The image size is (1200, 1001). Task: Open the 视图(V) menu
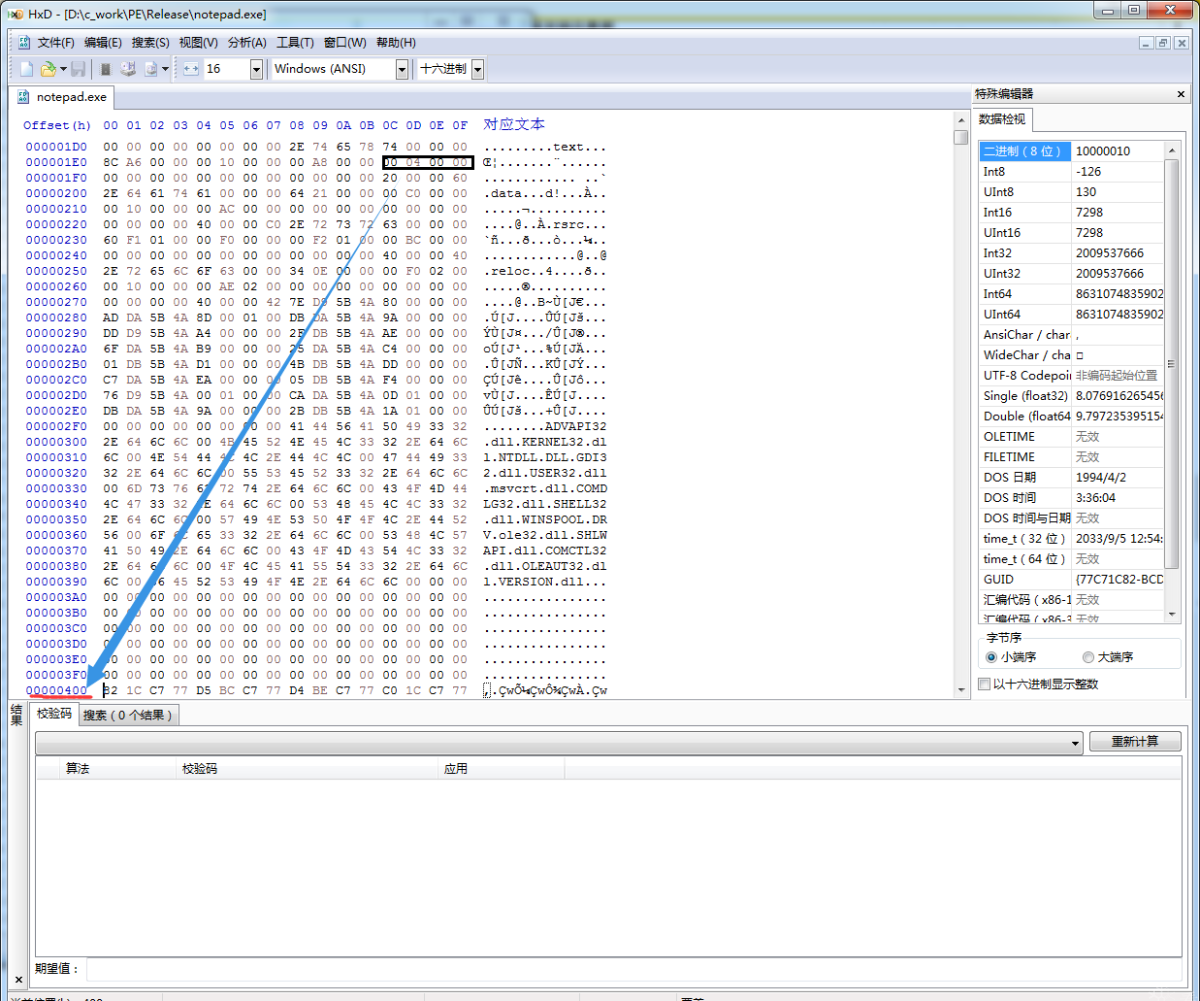point(198,42)
